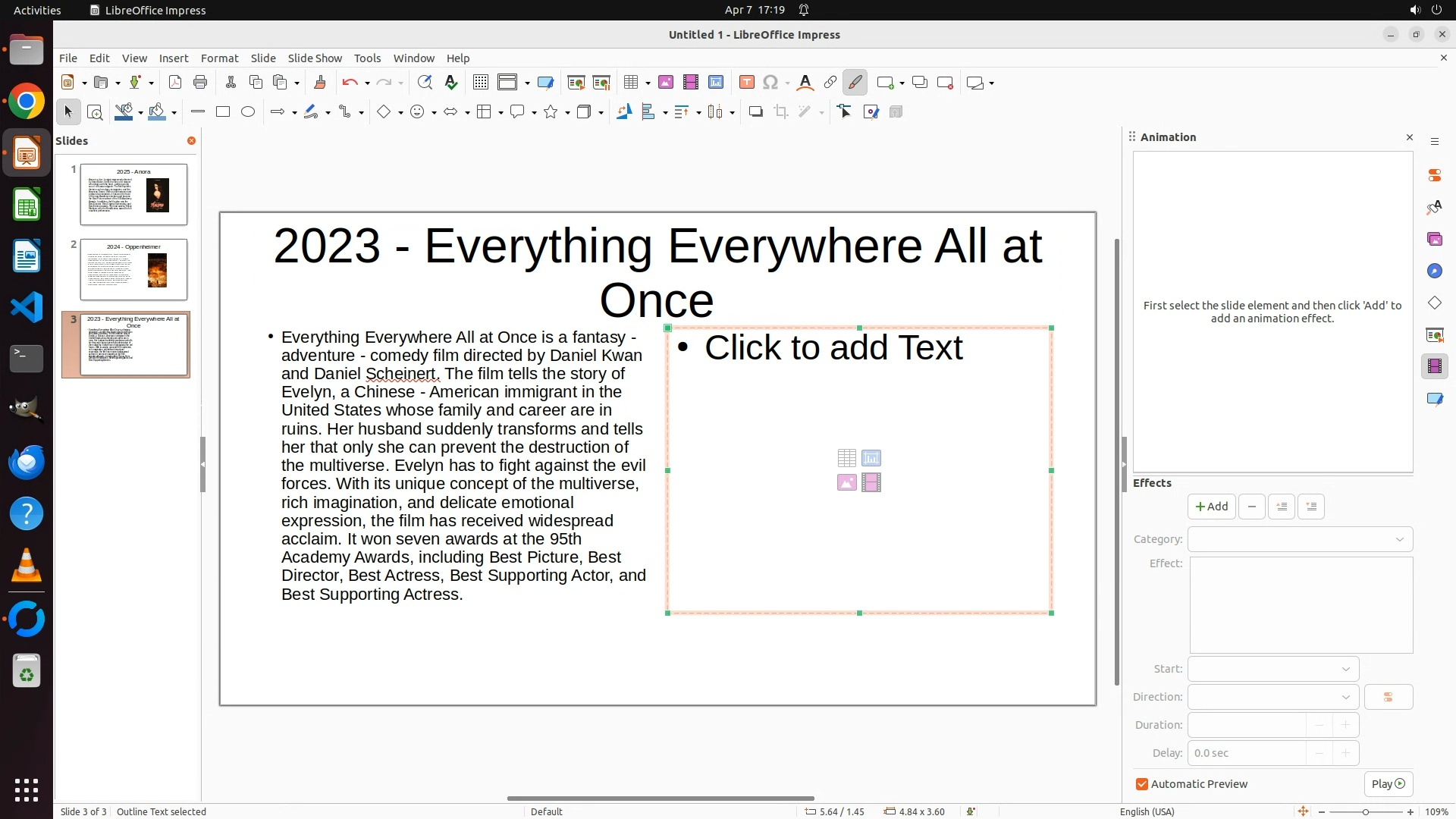Screen dimensions: 1456x819
Task: Click the Insert Image toolbar icon
Action: click(x=666, y=83)
